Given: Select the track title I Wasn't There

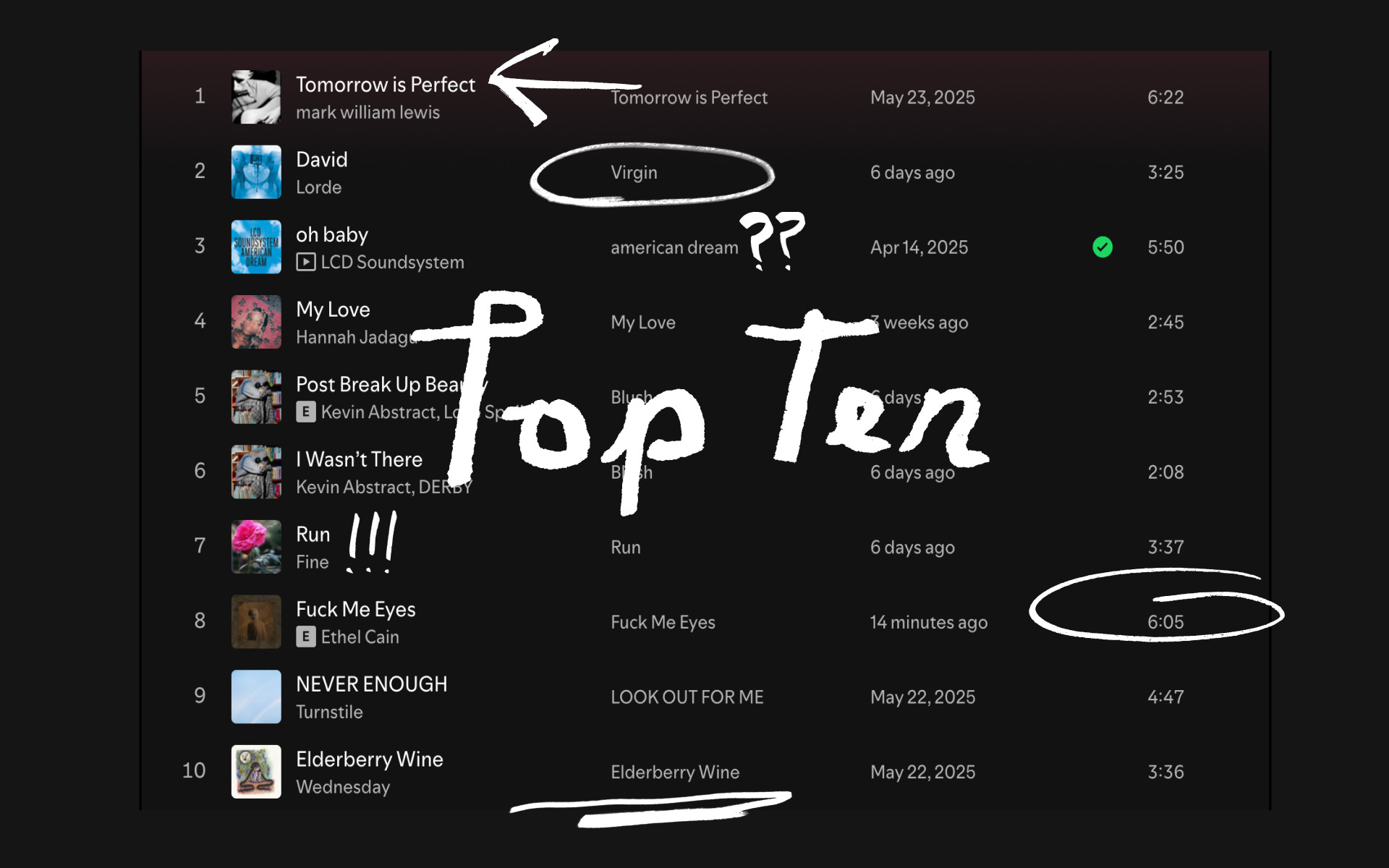Looking at the screenshot, I should tap(359, 459).
